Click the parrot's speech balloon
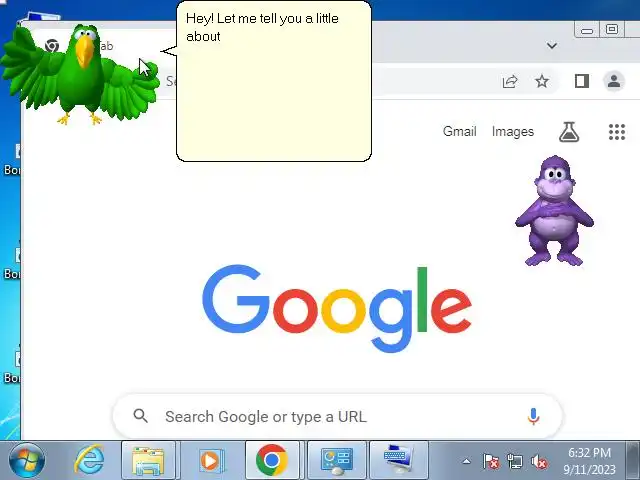 (273, 81)
